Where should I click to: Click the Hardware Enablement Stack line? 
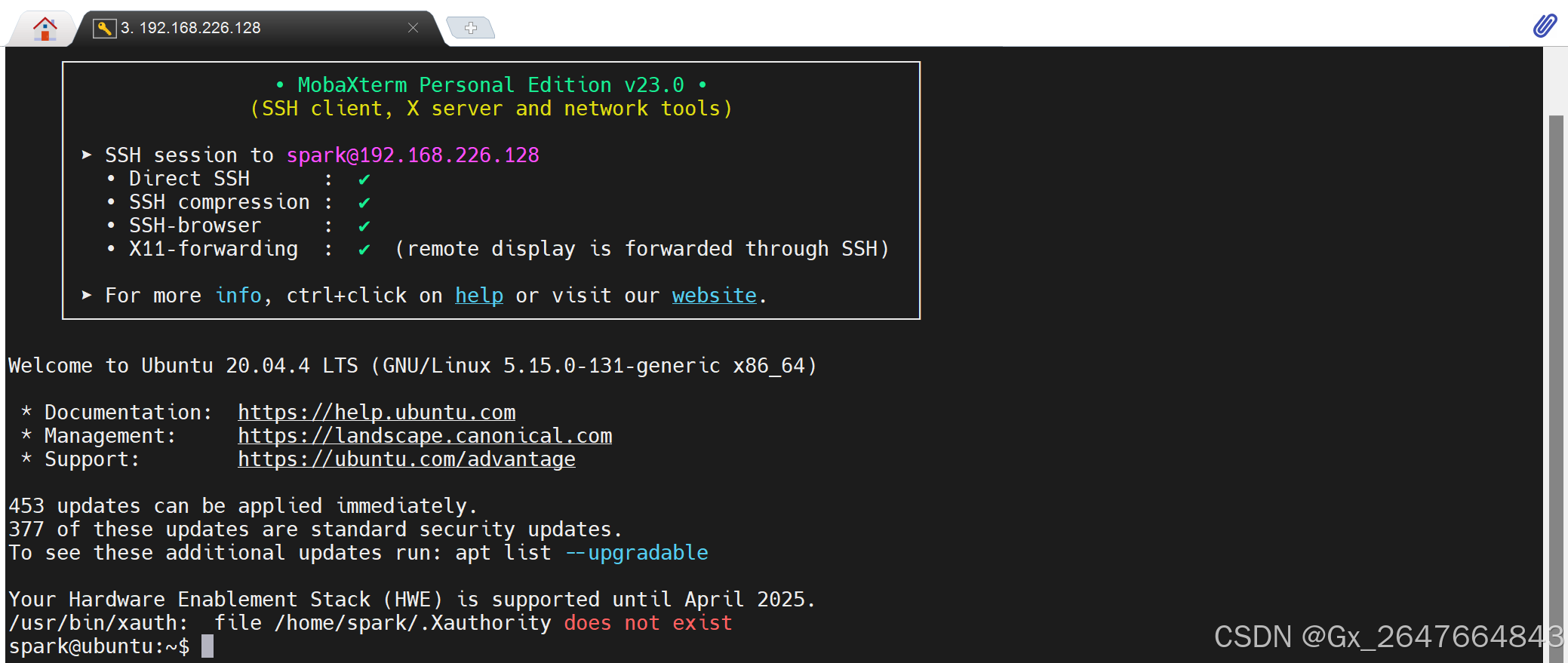(412, 600)
